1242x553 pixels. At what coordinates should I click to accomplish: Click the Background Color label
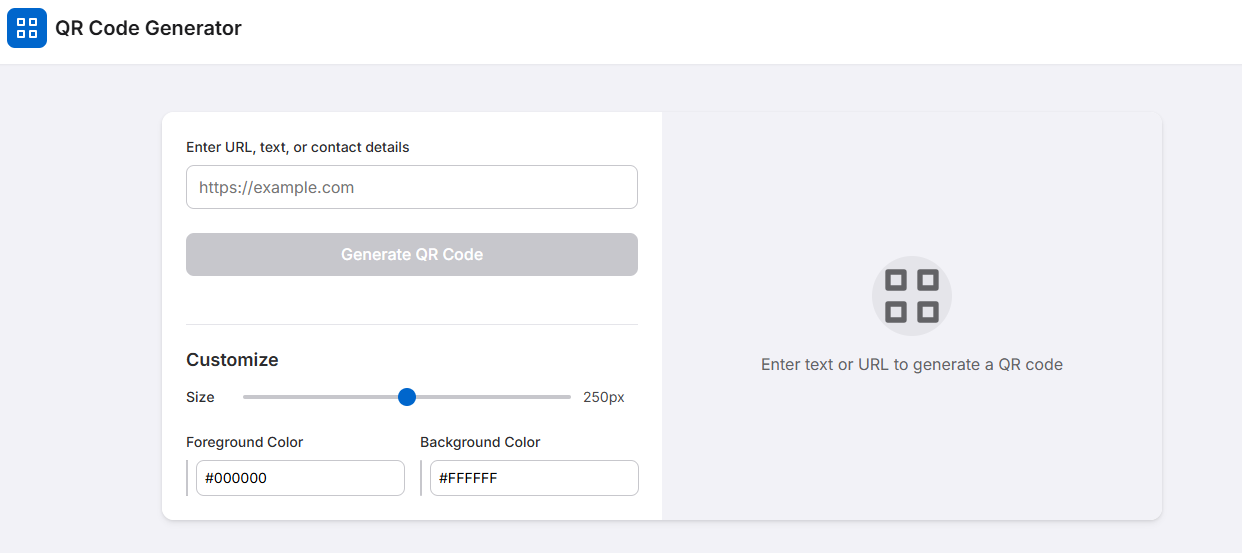[480, 442]
